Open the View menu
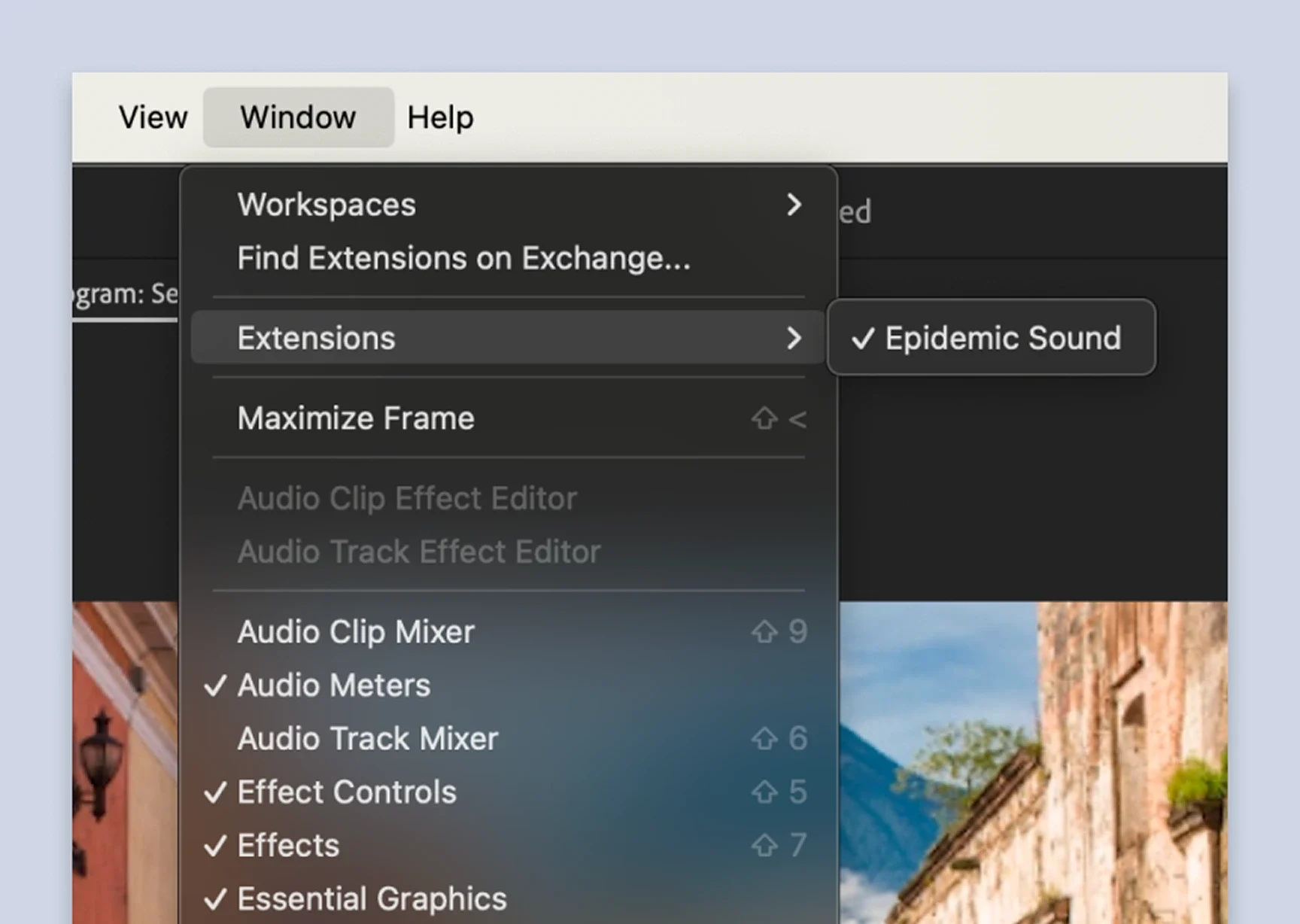This screenshot has height=924, width=1300. (x=153, y=117)
